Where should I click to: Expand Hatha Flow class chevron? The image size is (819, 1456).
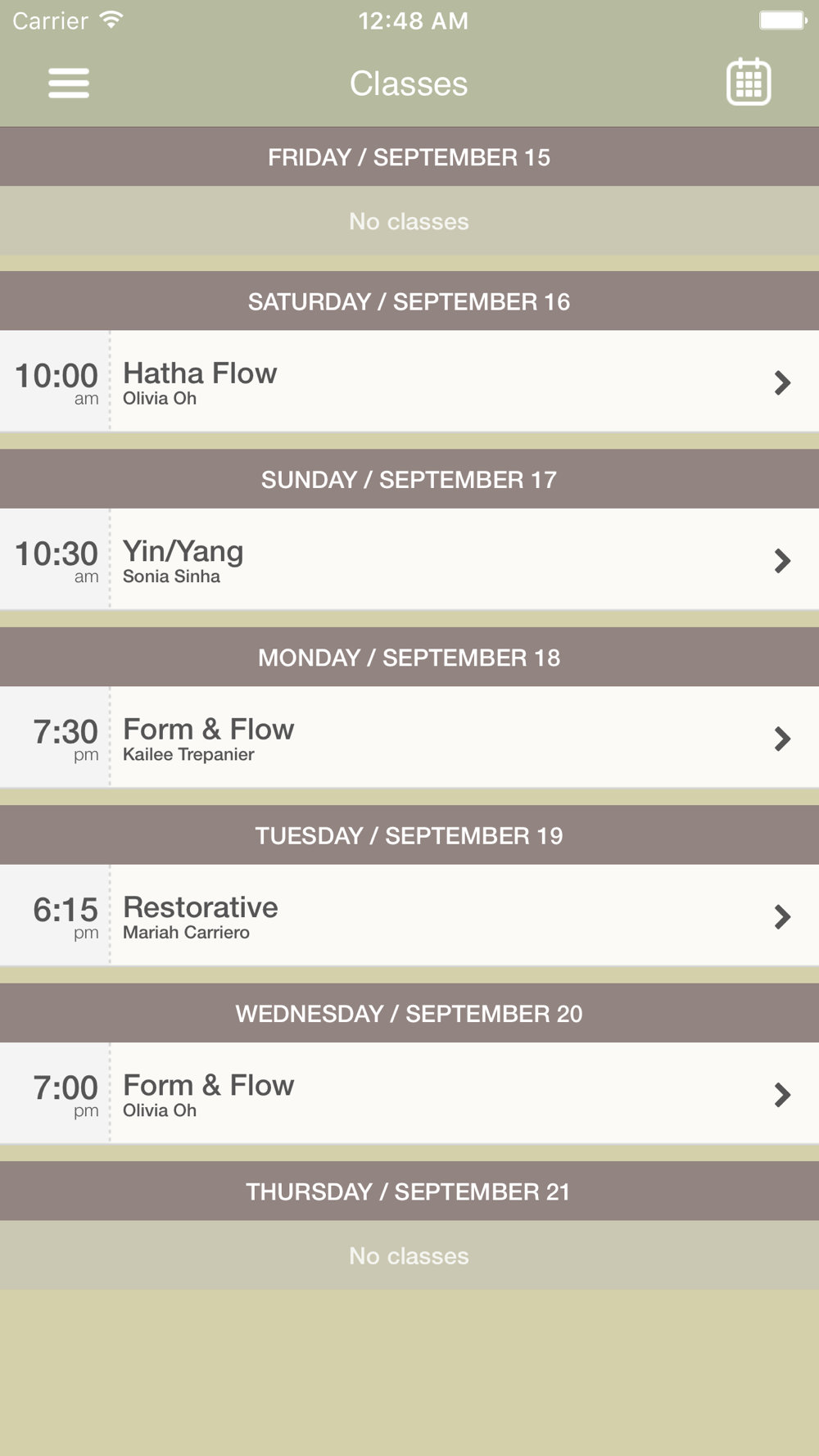pyautogui.click(x=782, y=382)
